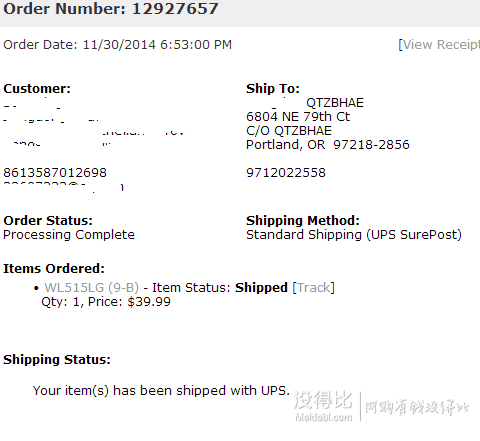
Task: Click the Processing Complete order status
Action: point(69,235)
